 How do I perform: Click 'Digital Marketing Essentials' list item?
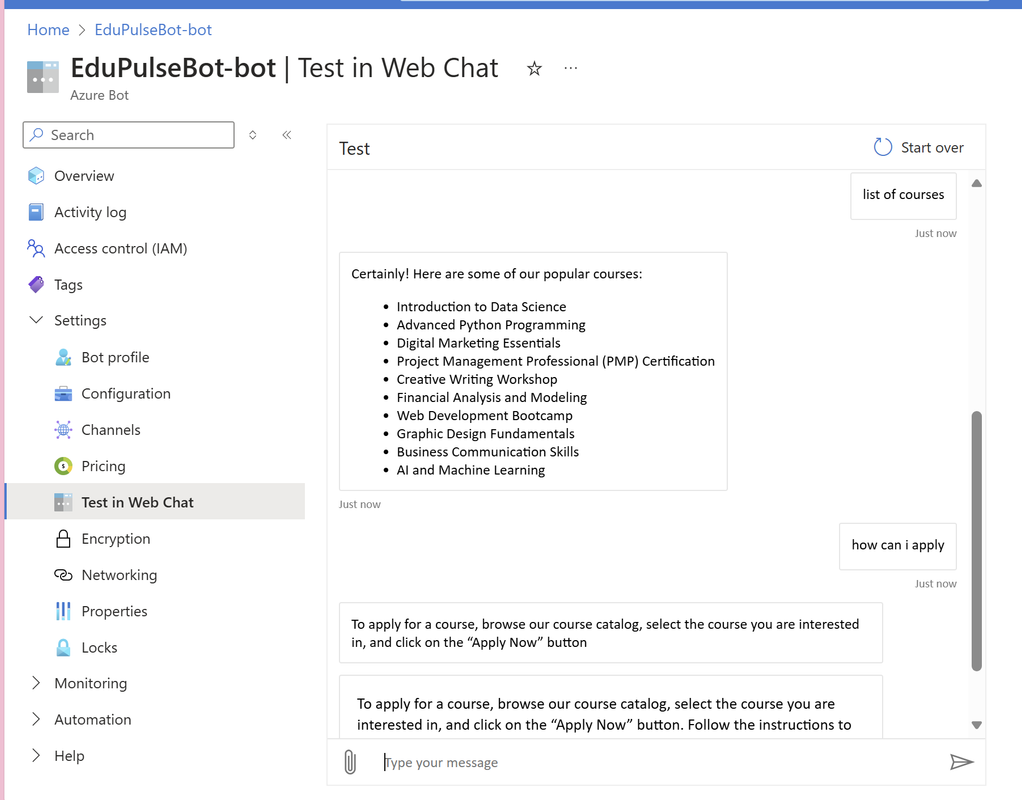point(478,343)
